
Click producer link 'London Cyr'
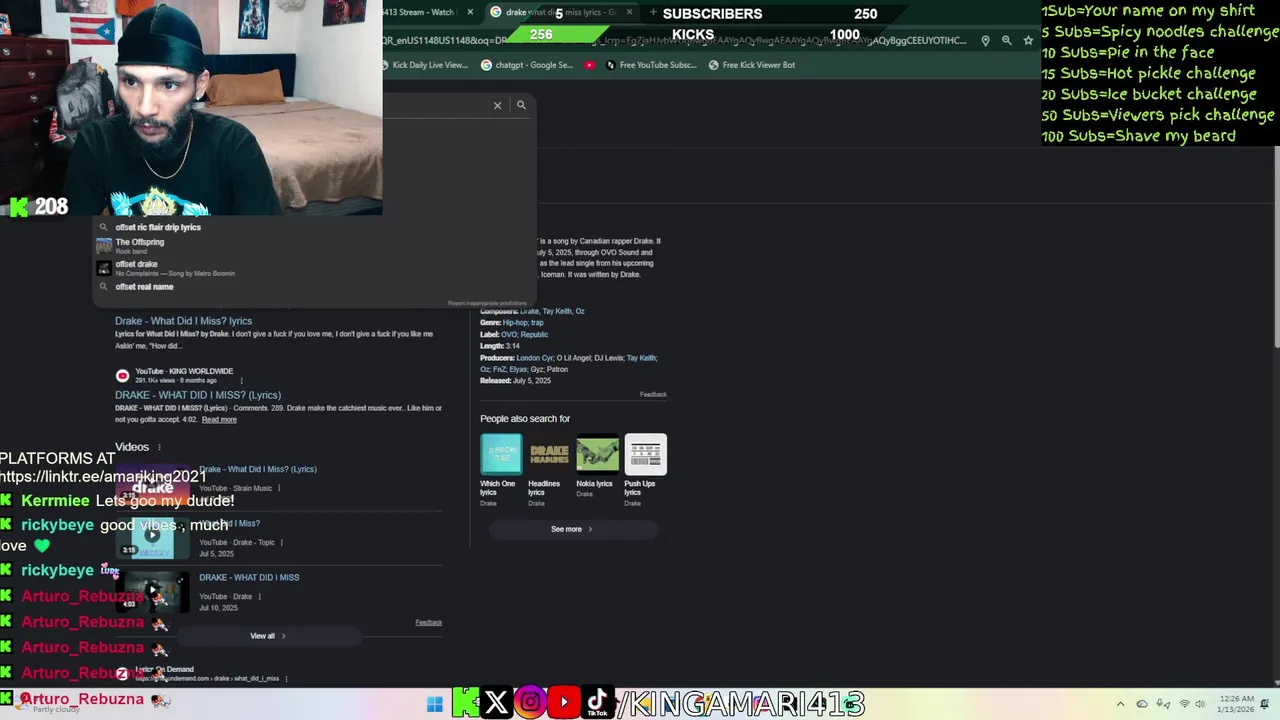535,358
